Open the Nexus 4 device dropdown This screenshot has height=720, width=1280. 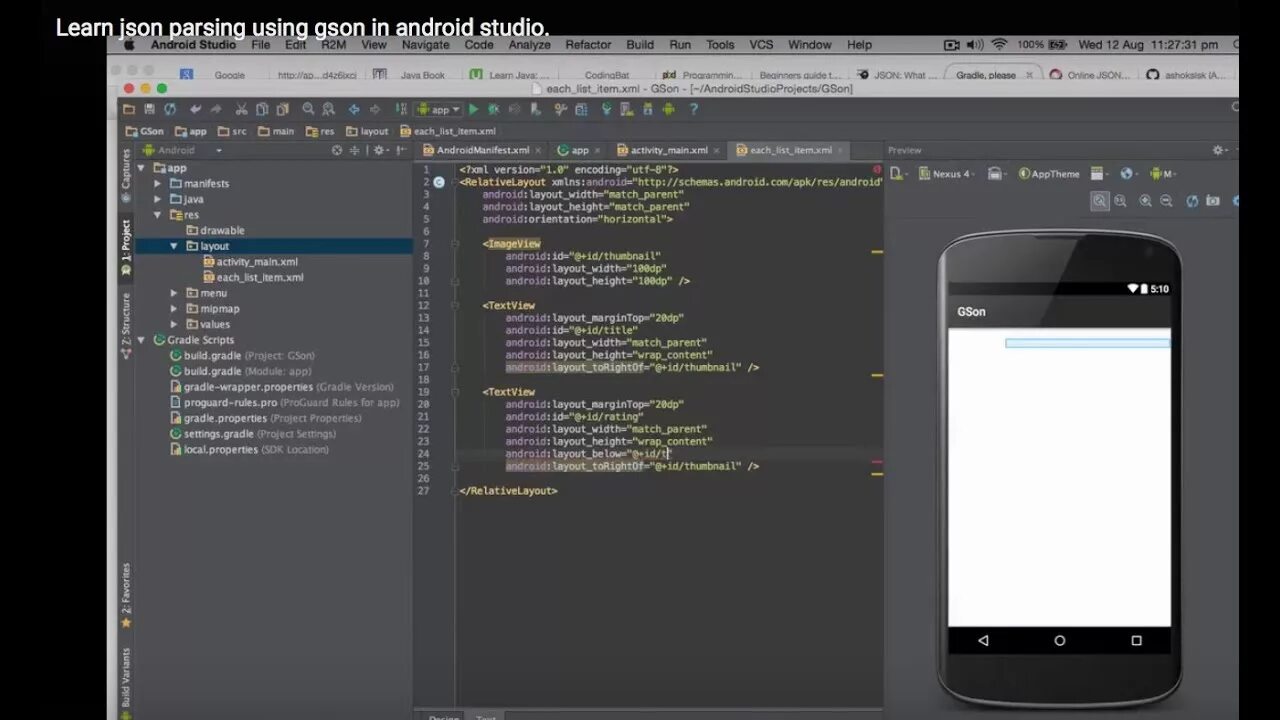[947, 174]
